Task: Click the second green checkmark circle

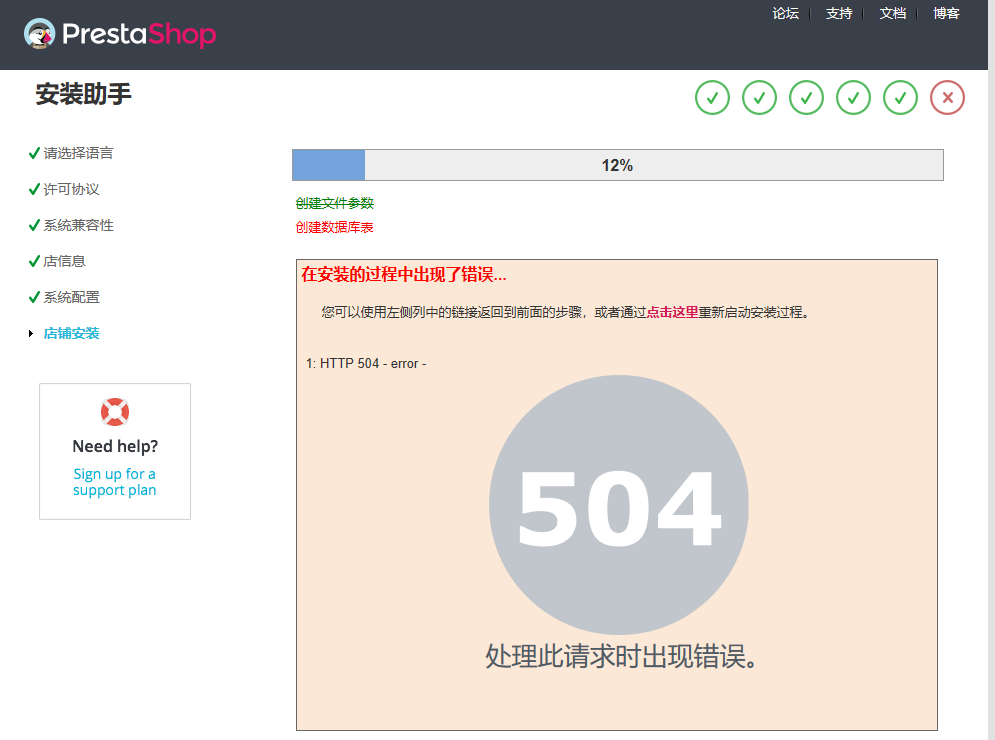Action: coord(759,97)
